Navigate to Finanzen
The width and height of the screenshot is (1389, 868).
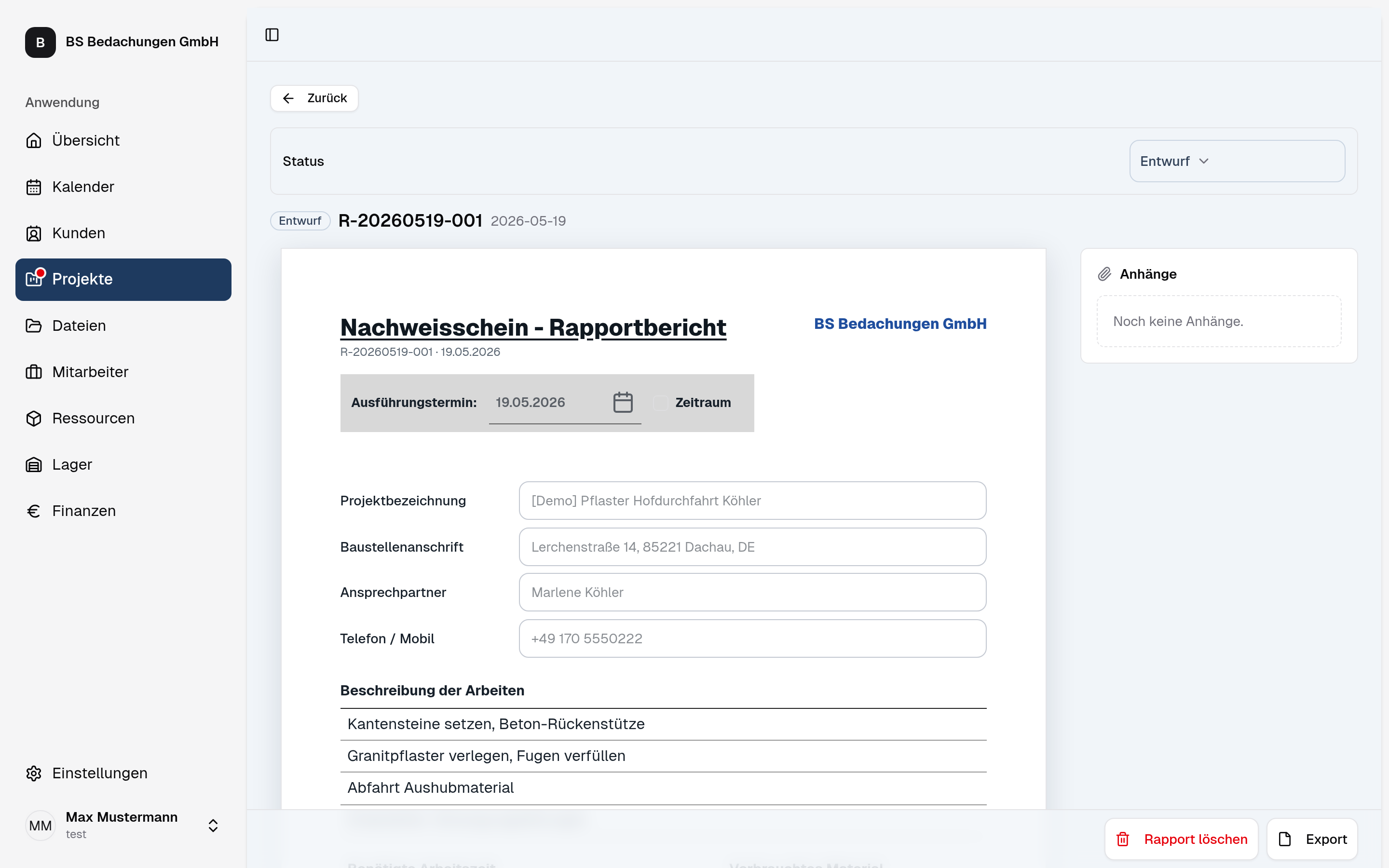(x=123, y=511)
